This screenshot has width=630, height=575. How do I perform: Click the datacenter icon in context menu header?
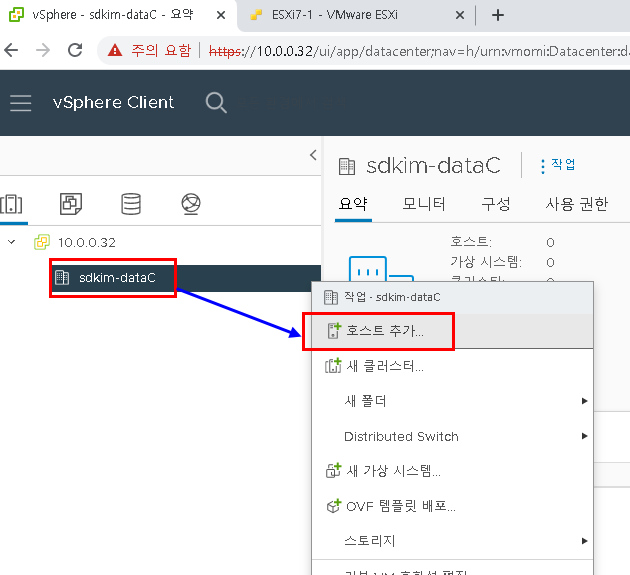coord(331,297)
